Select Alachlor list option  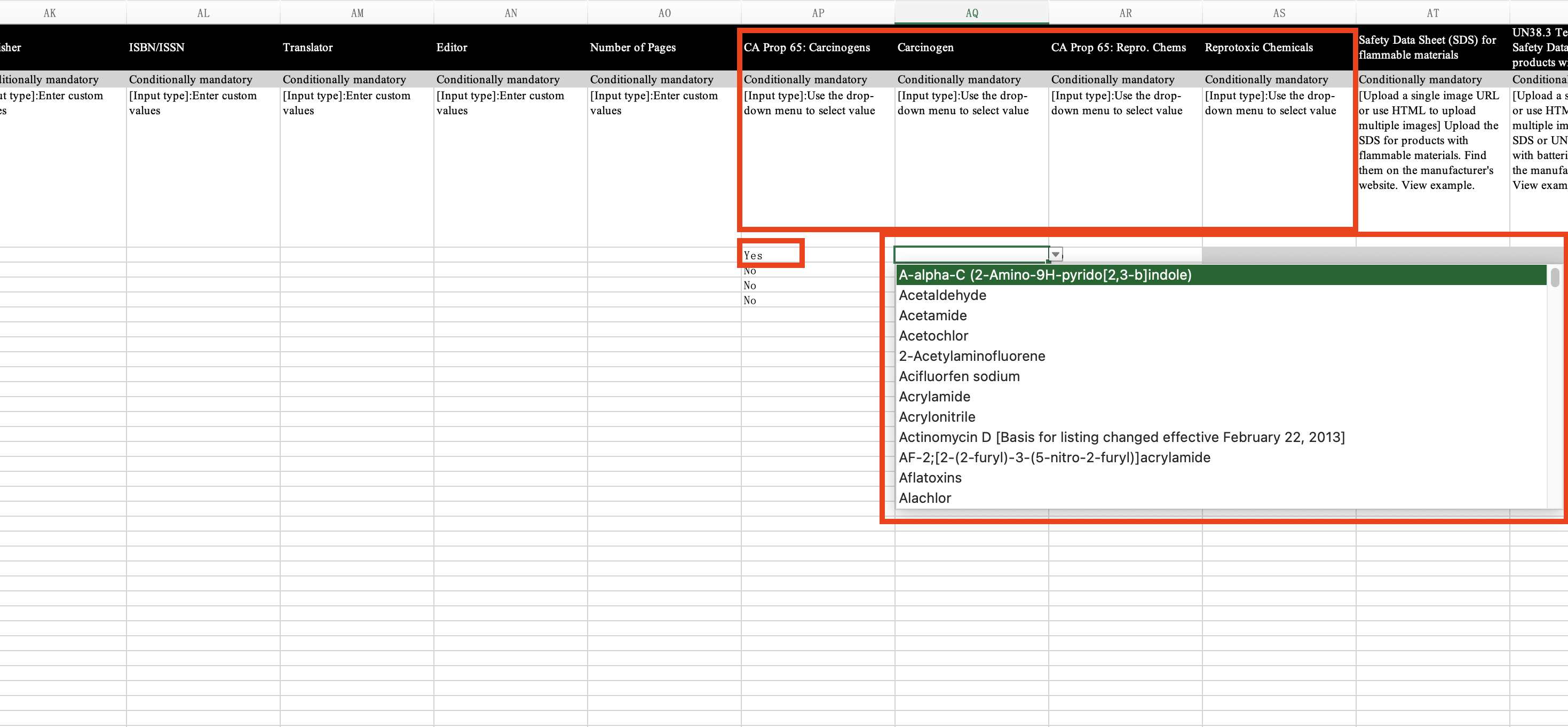click(x=924, y=498)
